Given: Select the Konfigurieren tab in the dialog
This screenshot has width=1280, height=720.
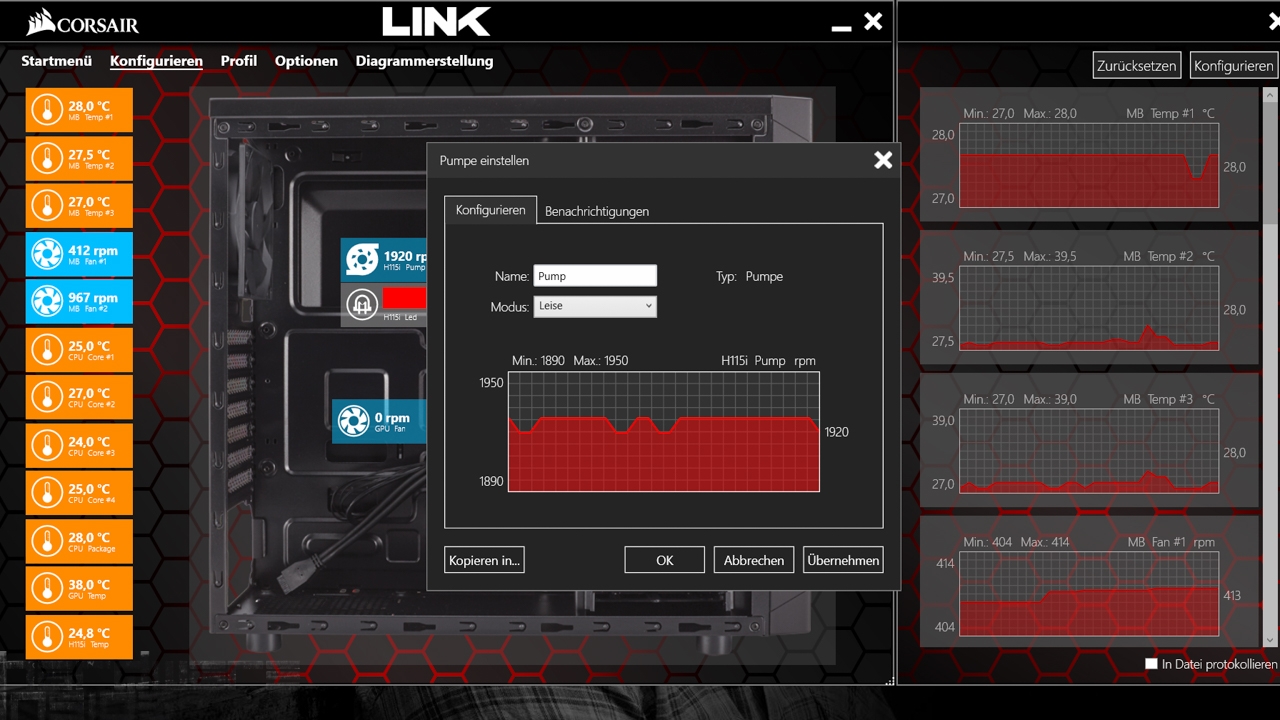Looking at the screenshot, I should pos(491,210).
